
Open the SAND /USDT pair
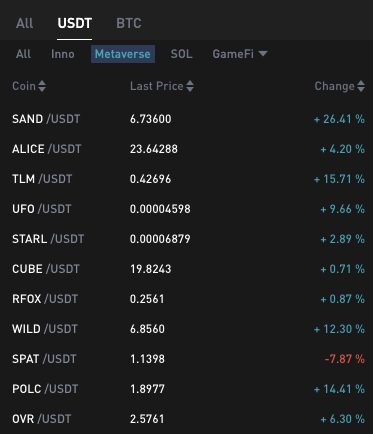pos(46,119)
